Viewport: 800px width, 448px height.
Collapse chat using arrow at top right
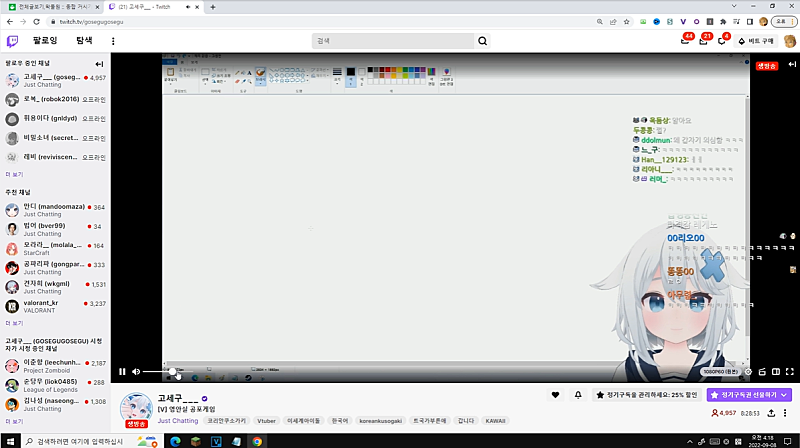pyautogui.click(x=792, y=64)
